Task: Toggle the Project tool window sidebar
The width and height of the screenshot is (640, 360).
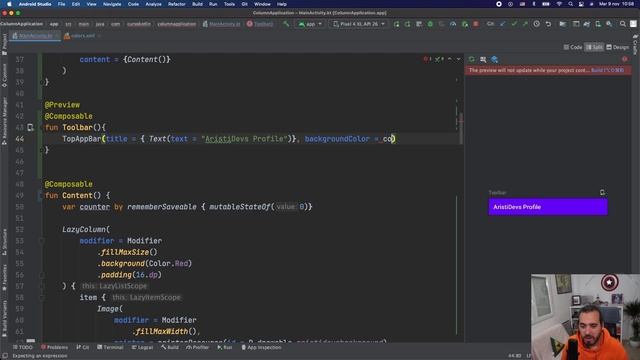Action: (4, 44)
